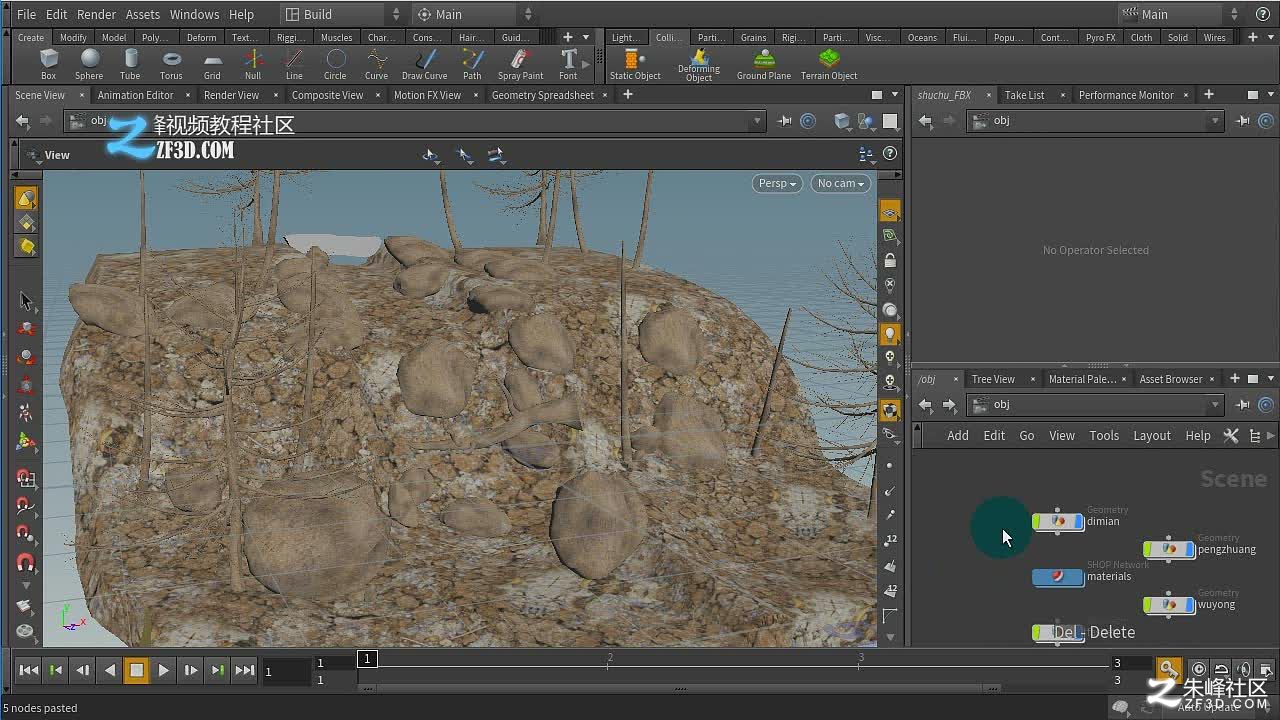Open the Main radial menu dropdown
This screenshot has width=1280, height=720.
474,14
